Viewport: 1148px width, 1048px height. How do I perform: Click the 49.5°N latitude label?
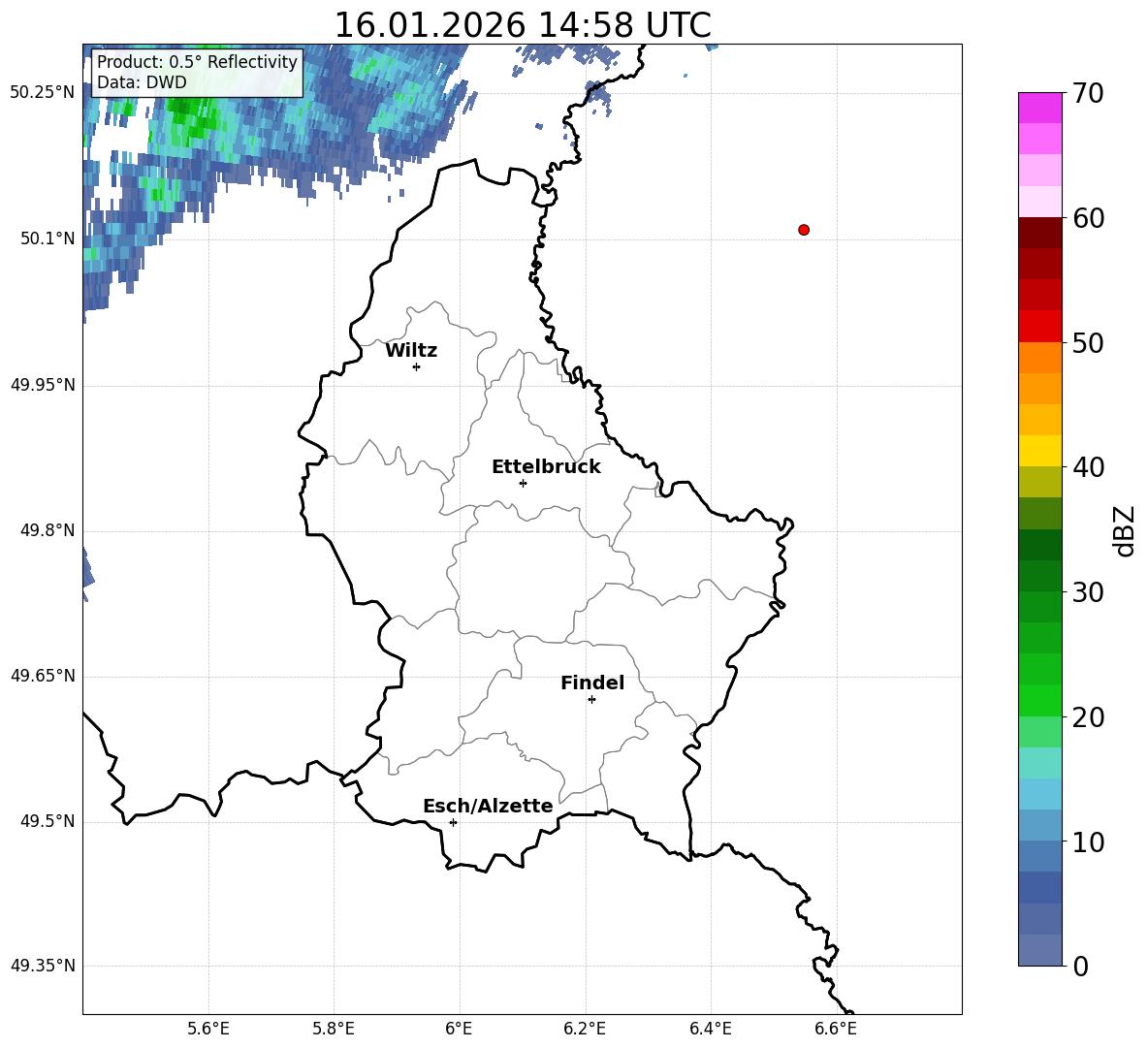pos(47,821)
